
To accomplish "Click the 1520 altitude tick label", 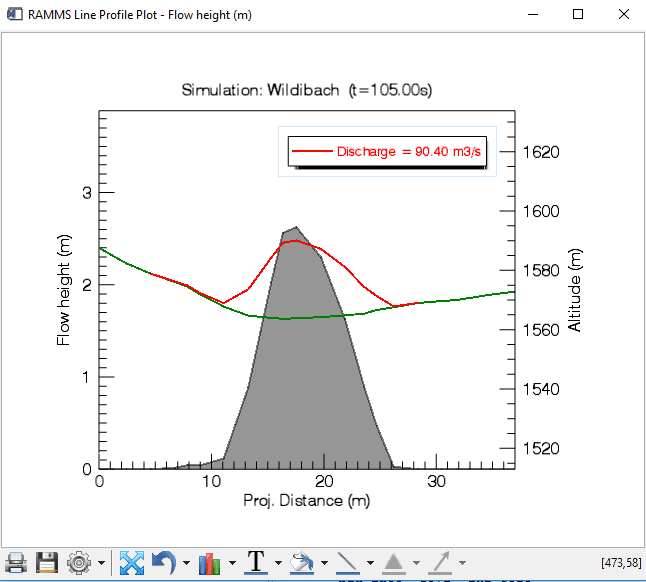I will (x=541, y=449).
